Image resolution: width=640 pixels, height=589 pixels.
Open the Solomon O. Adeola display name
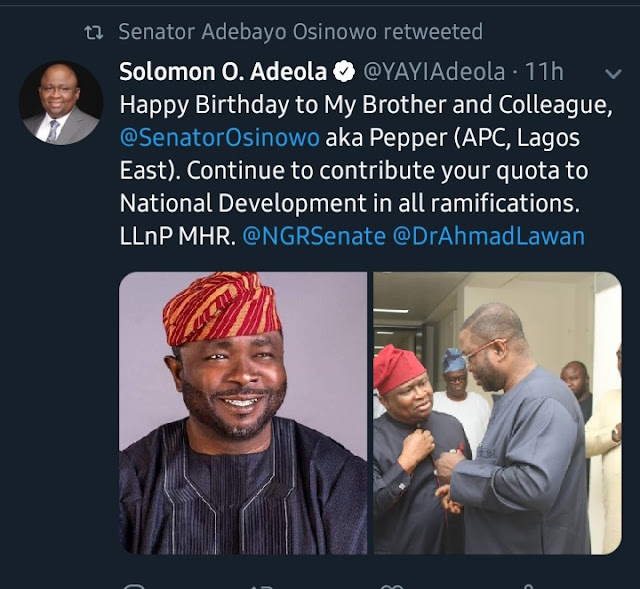point(223,72)
